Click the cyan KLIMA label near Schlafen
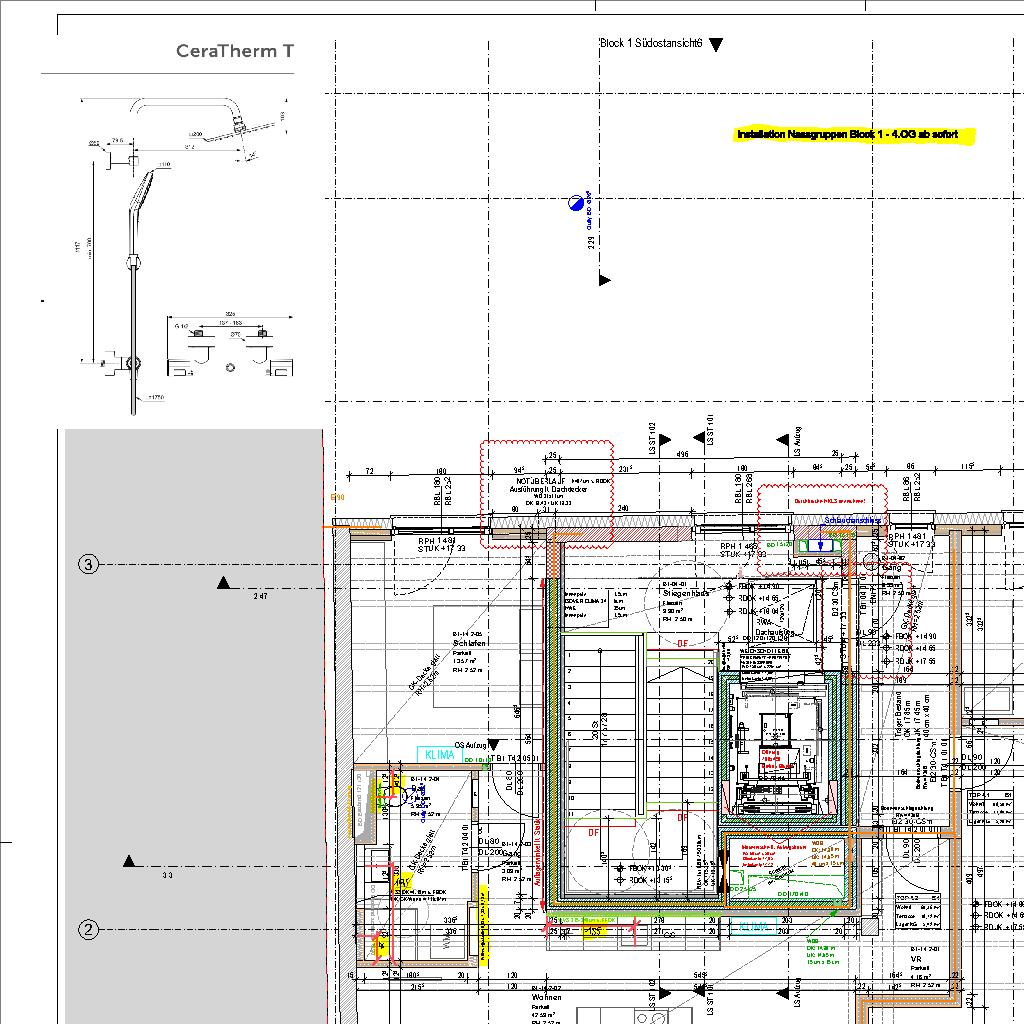The image size is (1024, 1024). (x=440, y=755)
